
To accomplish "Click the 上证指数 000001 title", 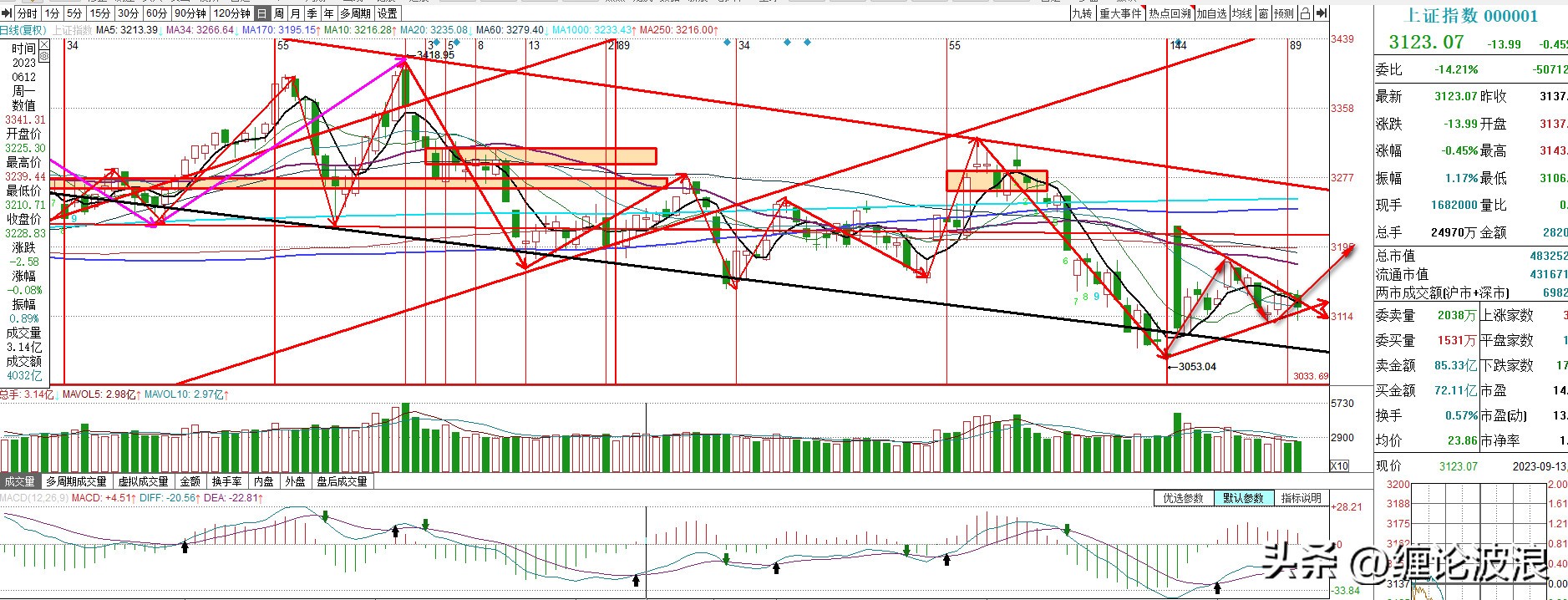I will pos(1472,16).
